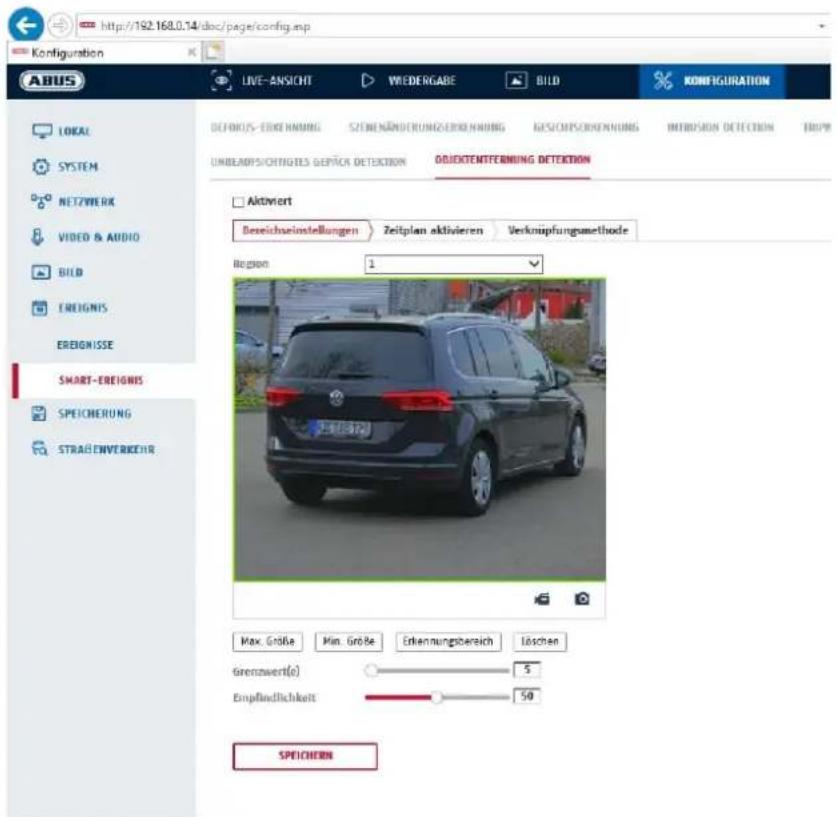
Task: Open the Bereichseinstellungen step tab
Action: (x=301, y=231)
